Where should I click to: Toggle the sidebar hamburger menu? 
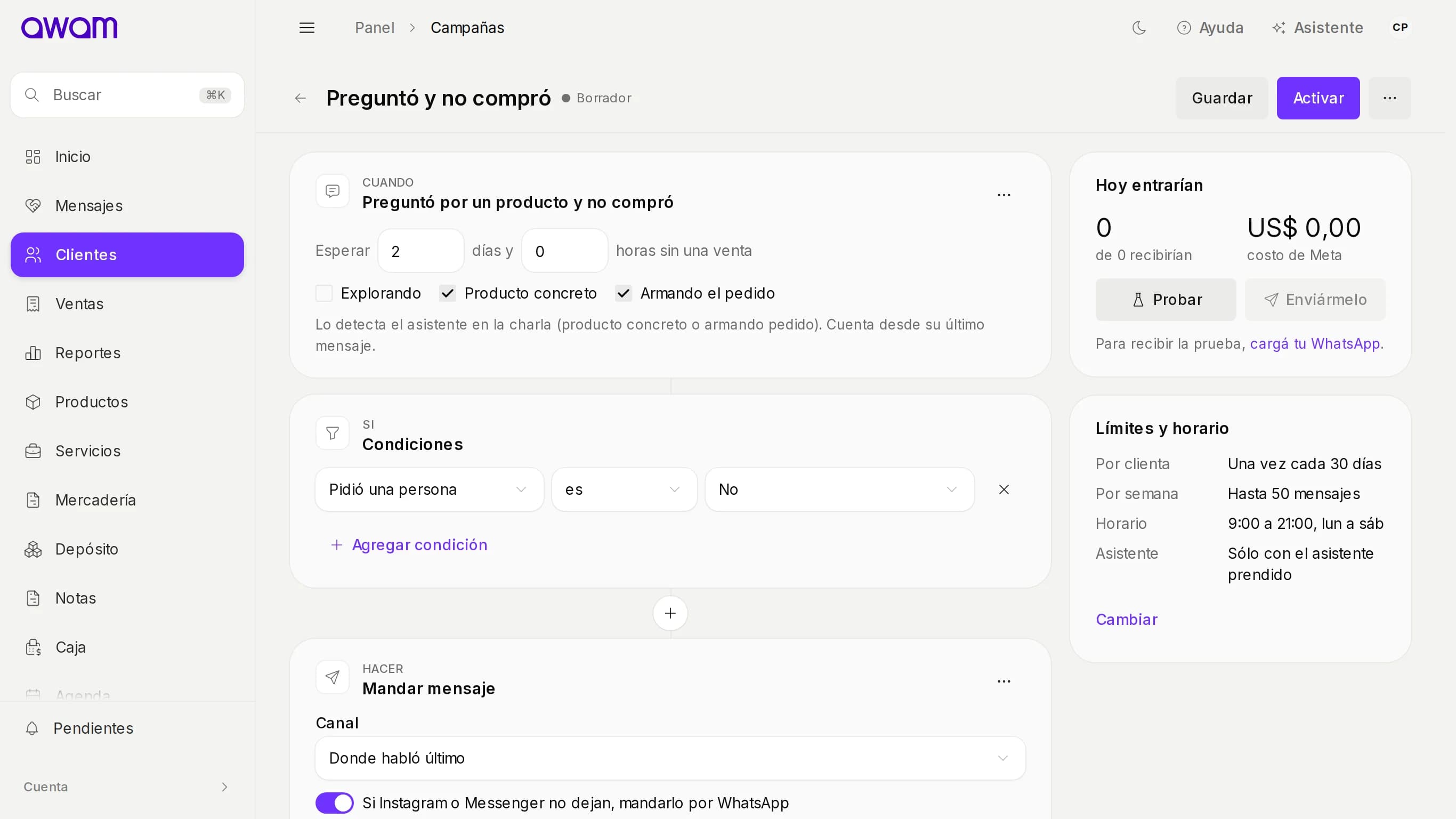(306, 28)
